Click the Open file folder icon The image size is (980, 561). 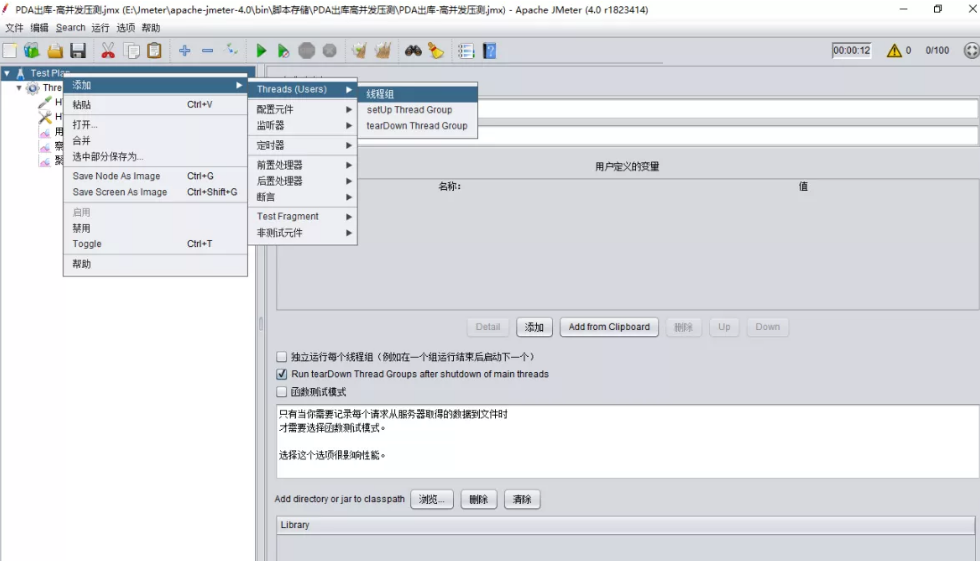(x=55, y=51)
